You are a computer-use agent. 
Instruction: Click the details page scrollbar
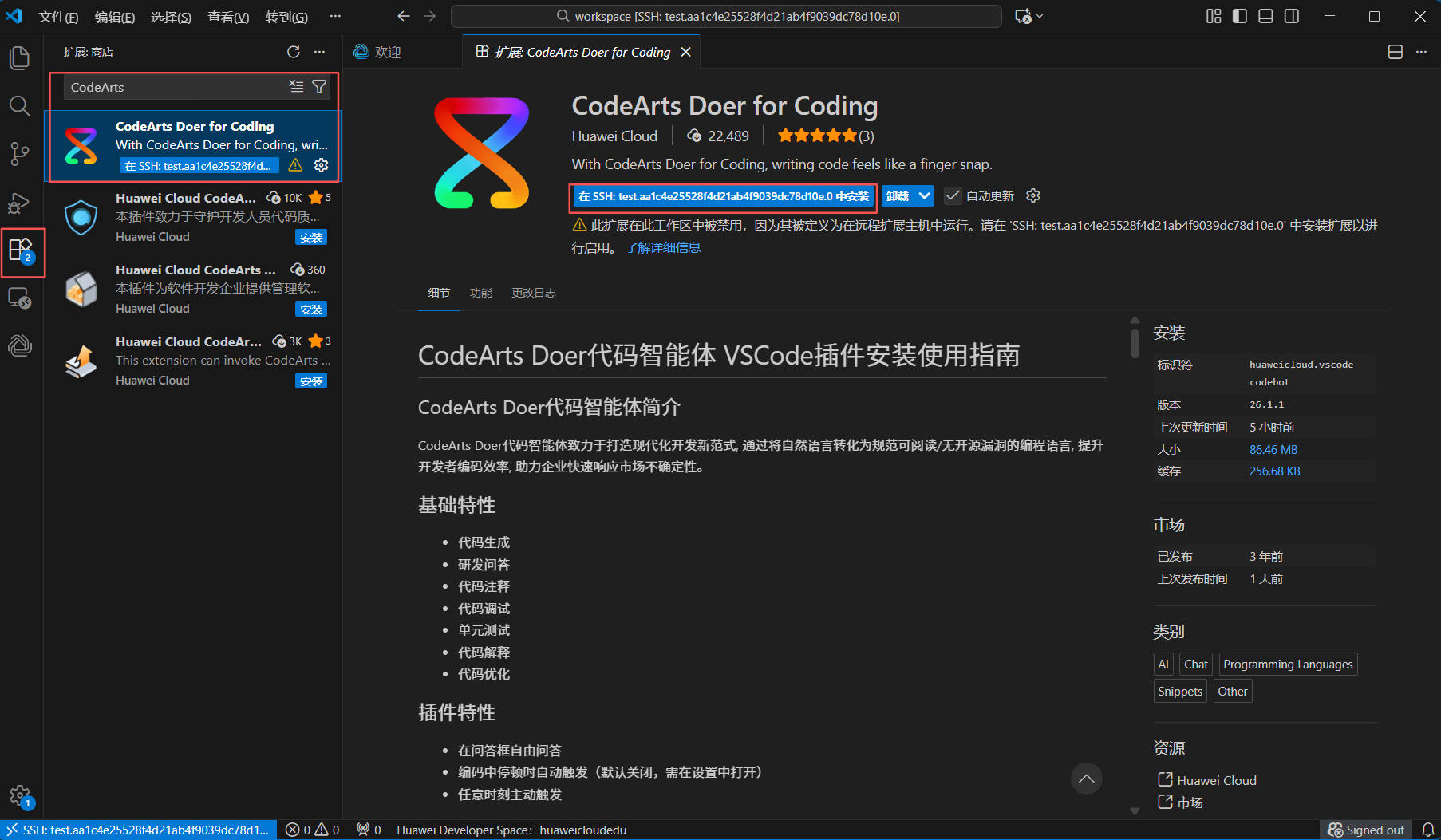tap(1135, 343)
